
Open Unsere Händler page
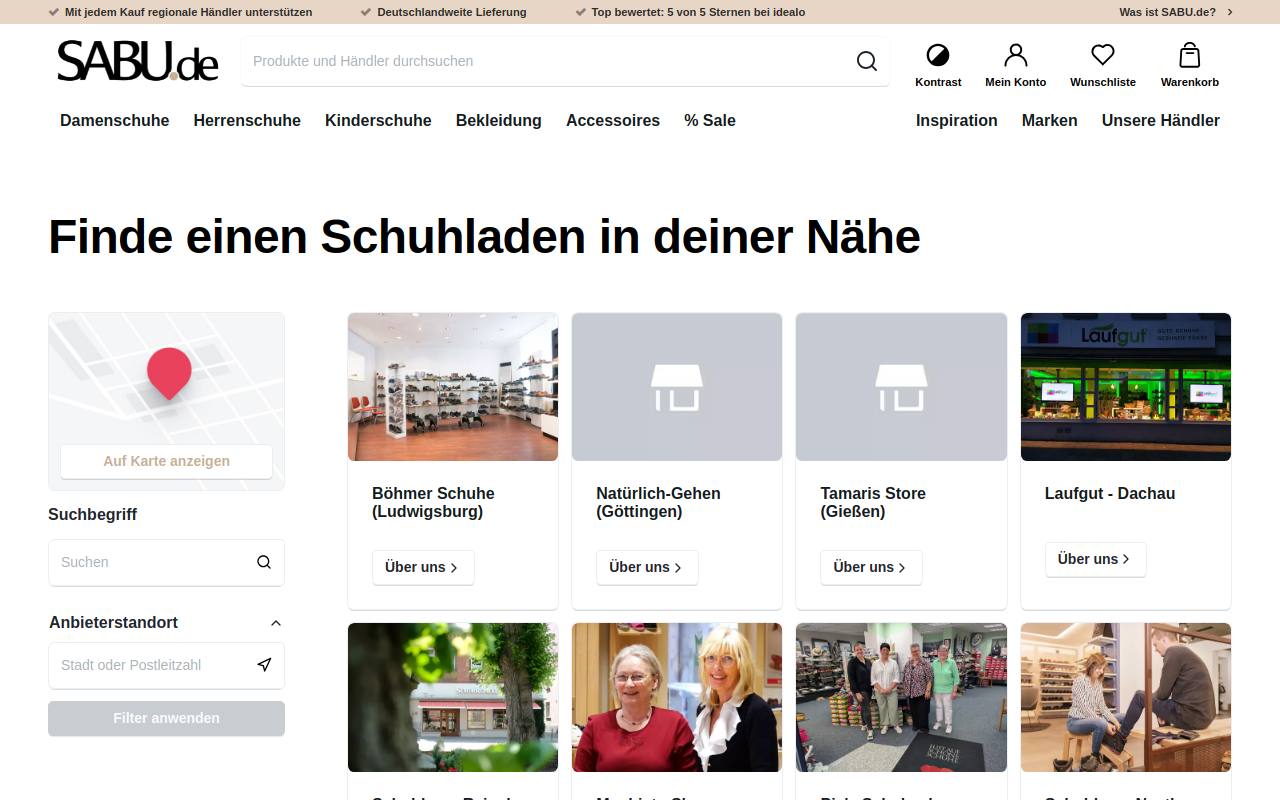coord(1161,120)
